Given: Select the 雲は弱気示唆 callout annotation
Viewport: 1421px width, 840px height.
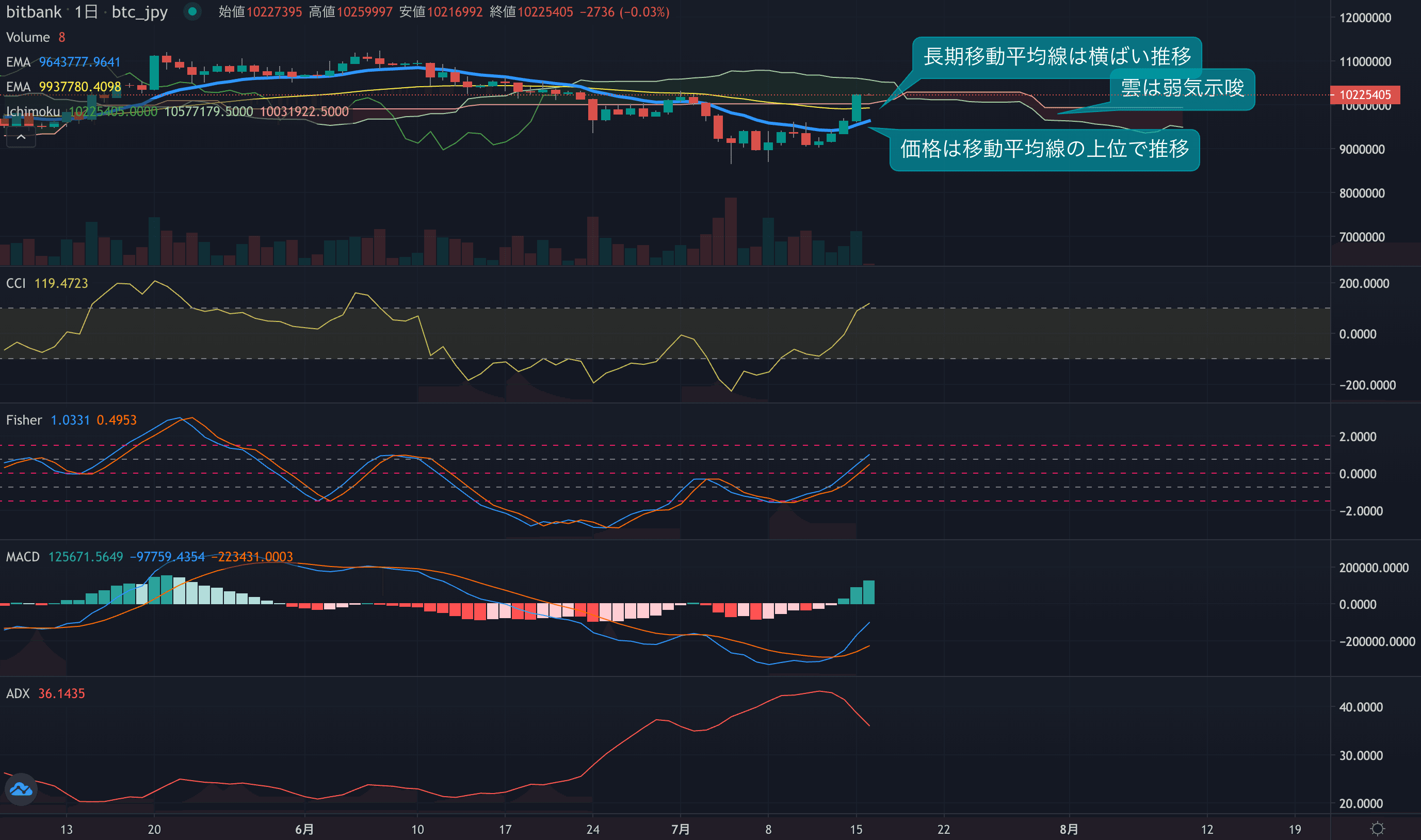Looking at the screenshot, I should [x=1182, y=88].
